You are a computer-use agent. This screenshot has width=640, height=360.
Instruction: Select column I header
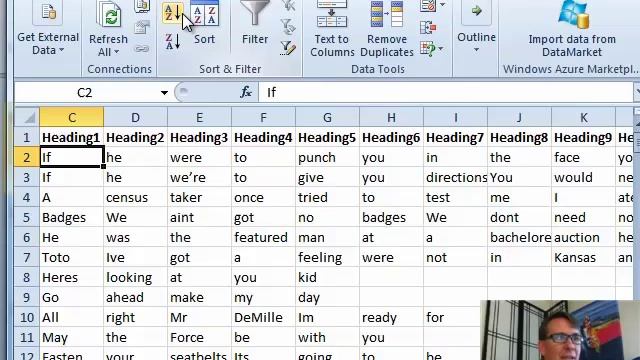tap(456, 118)
